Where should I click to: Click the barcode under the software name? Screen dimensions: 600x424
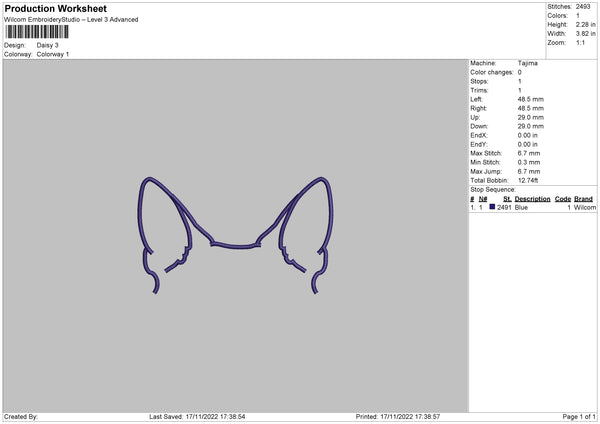coord(37,32)
